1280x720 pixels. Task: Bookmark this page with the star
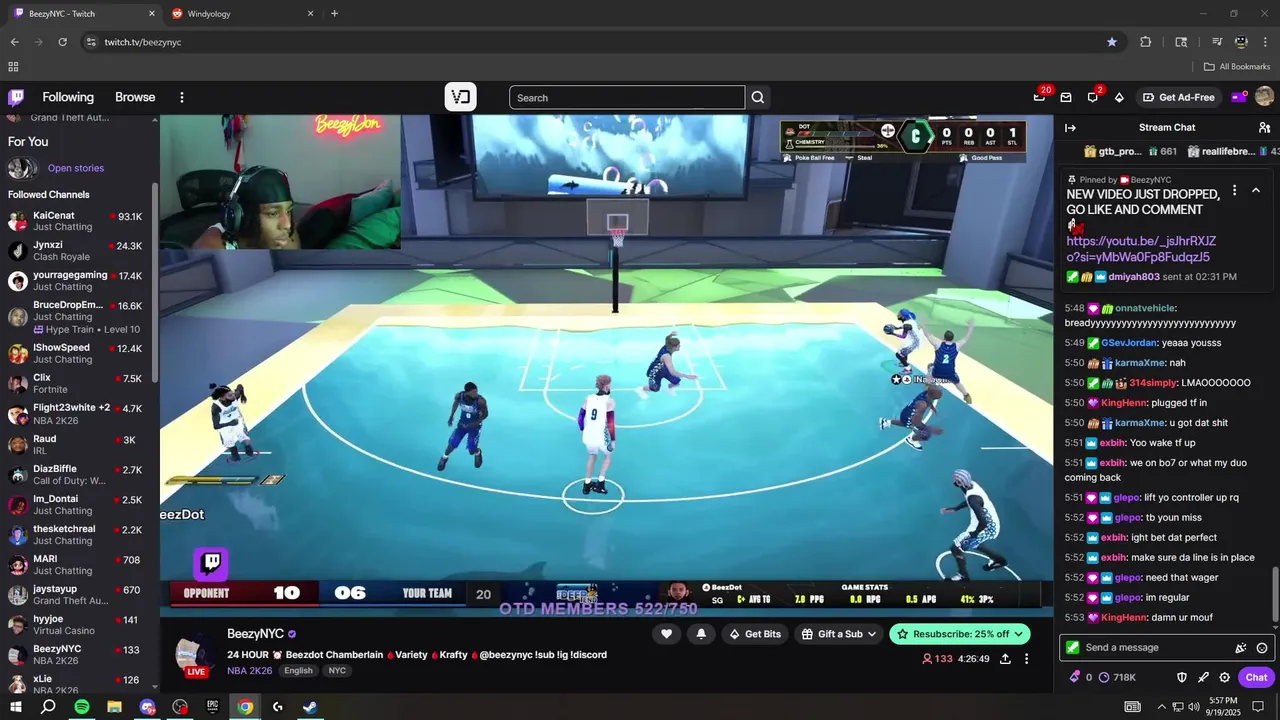pyautogui.click(x=1112, y=42)
